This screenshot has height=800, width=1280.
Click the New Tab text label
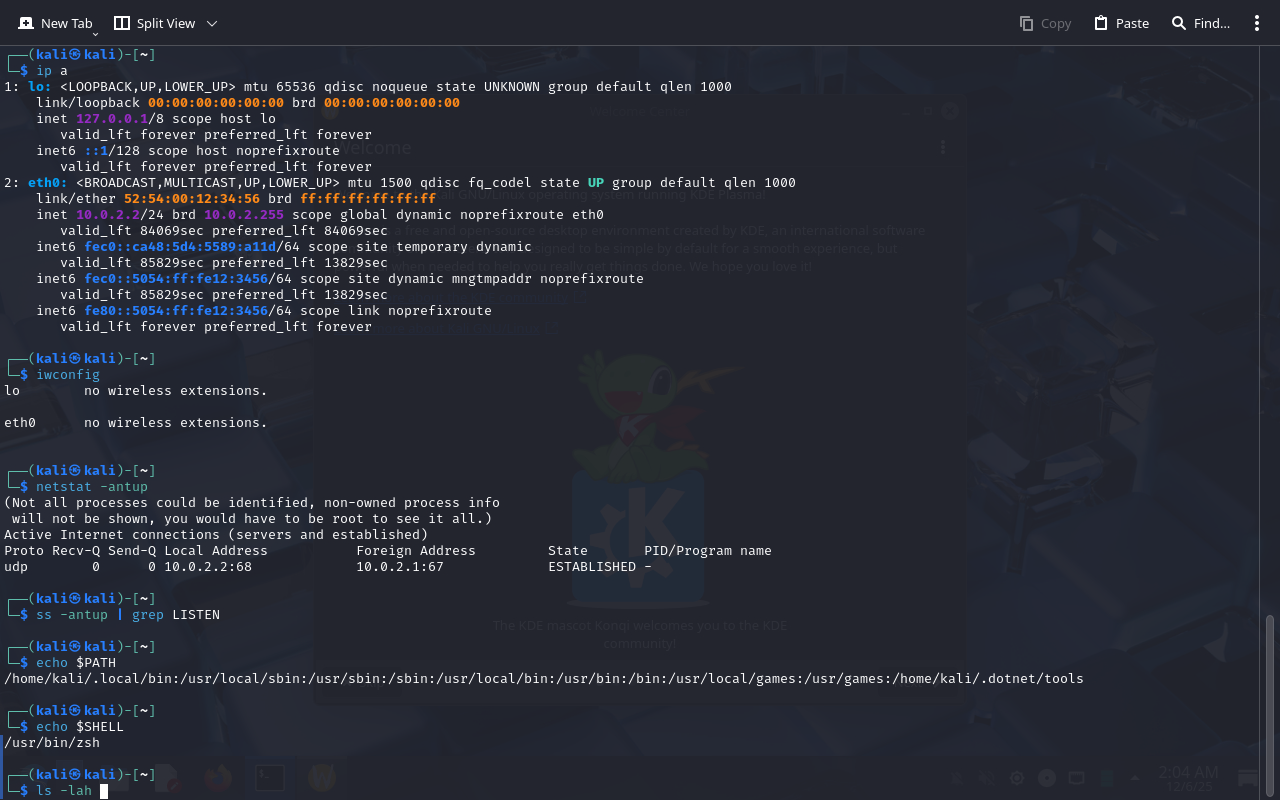pos(66,23)
